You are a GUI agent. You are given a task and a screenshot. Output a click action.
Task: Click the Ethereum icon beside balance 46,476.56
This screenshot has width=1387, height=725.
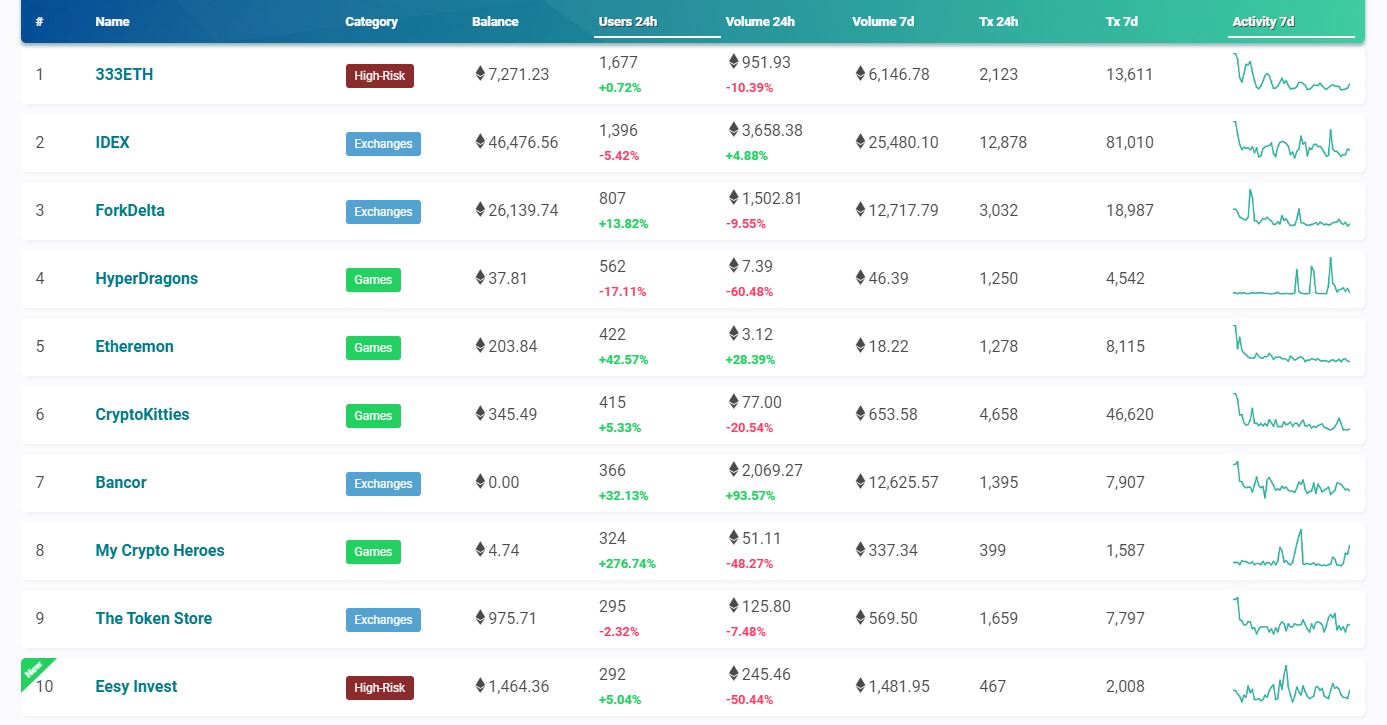pyautogui.click(x=480, y=142)
